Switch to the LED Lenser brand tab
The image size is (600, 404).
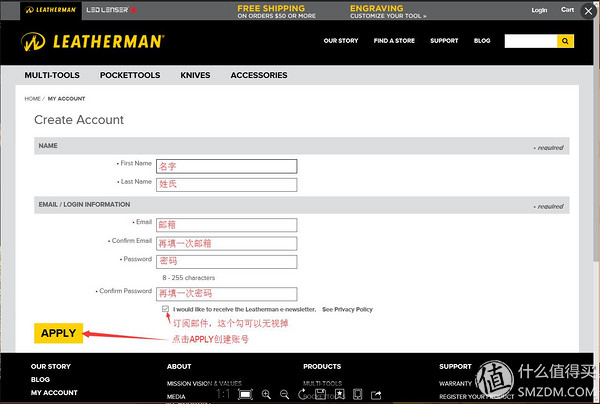point(111,10)
